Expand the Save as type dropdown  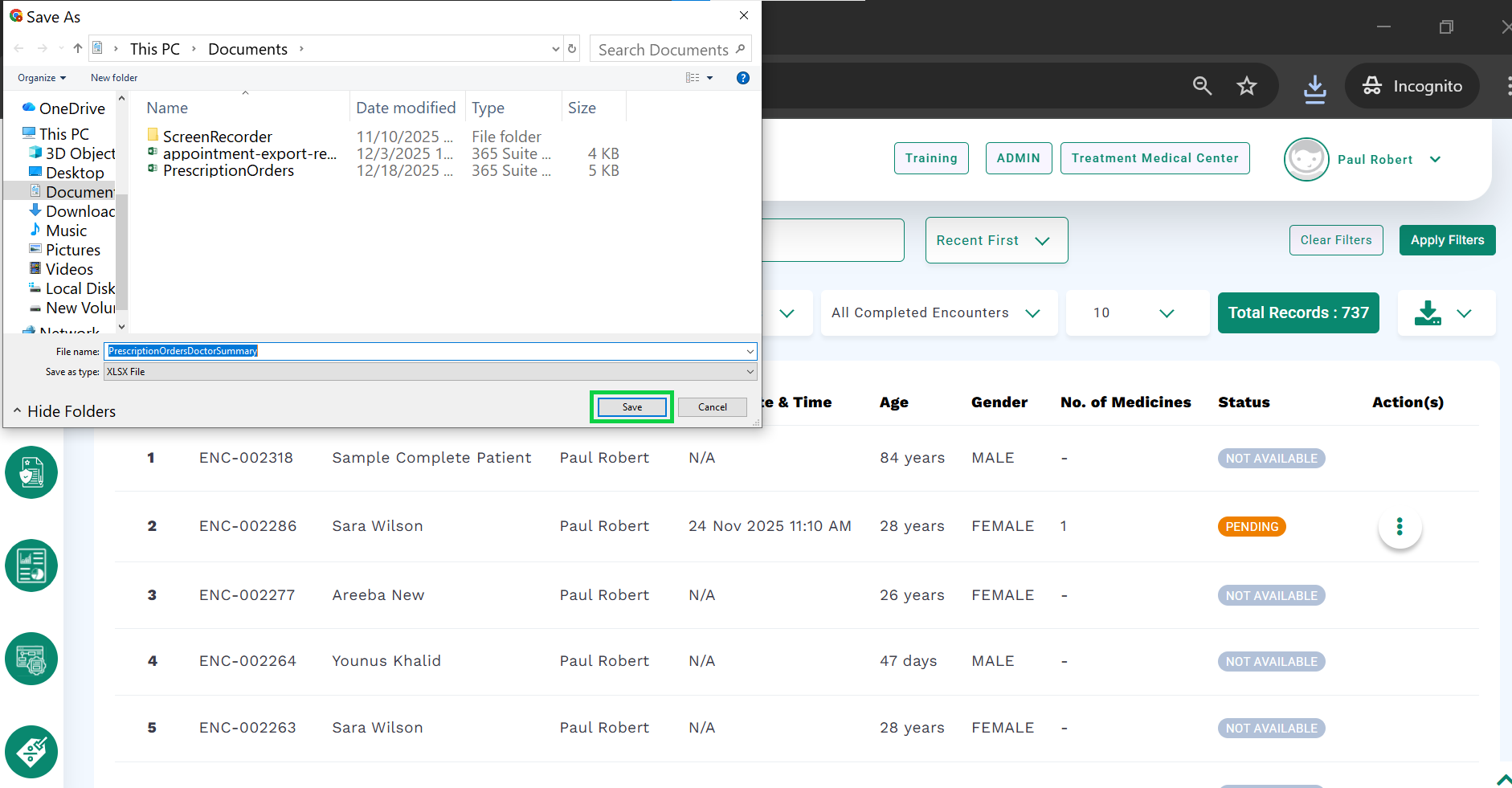(x=750, y=372)
